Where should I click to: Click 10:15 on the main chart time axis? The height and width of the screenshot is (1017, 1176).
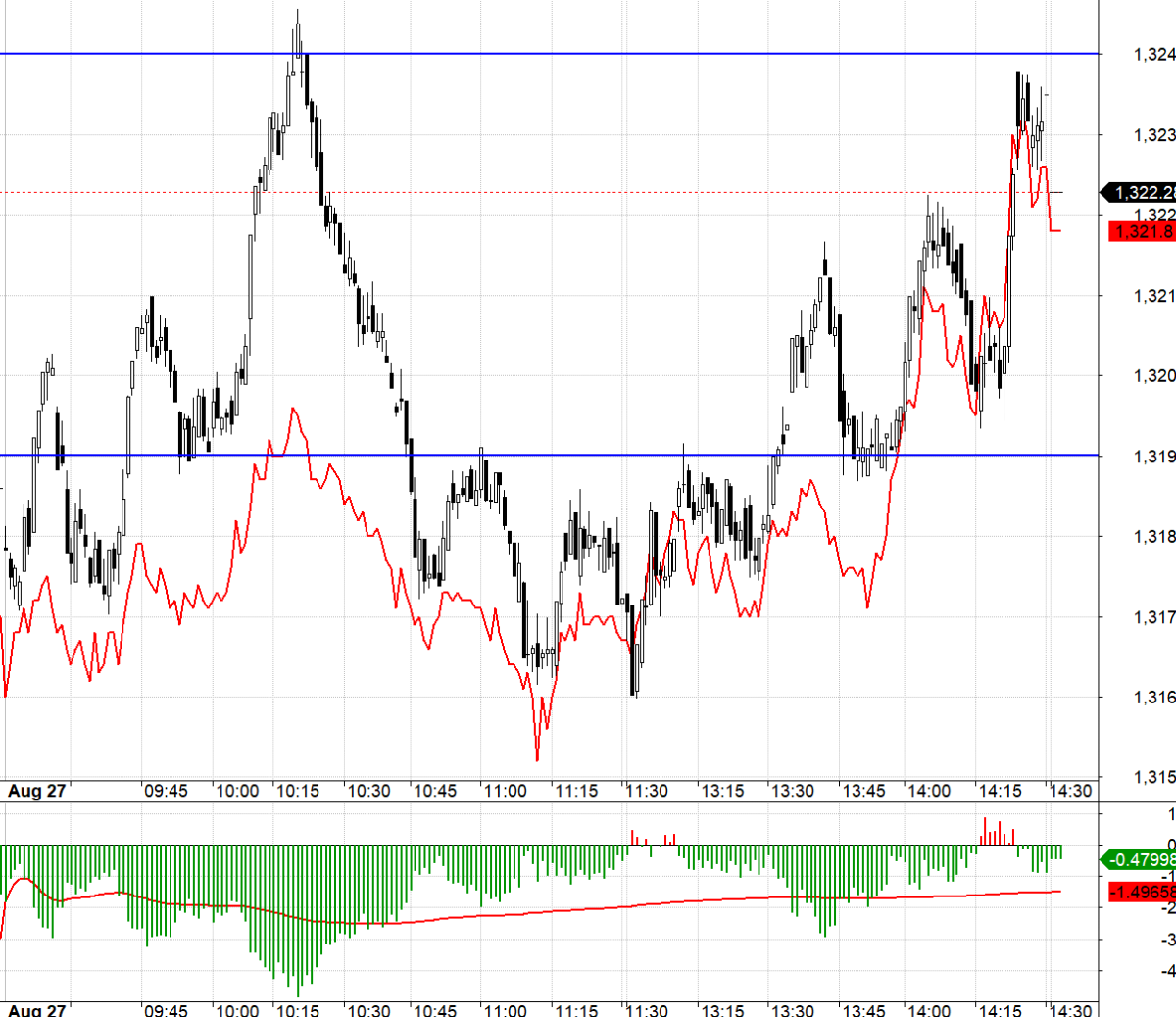point(296,791)
